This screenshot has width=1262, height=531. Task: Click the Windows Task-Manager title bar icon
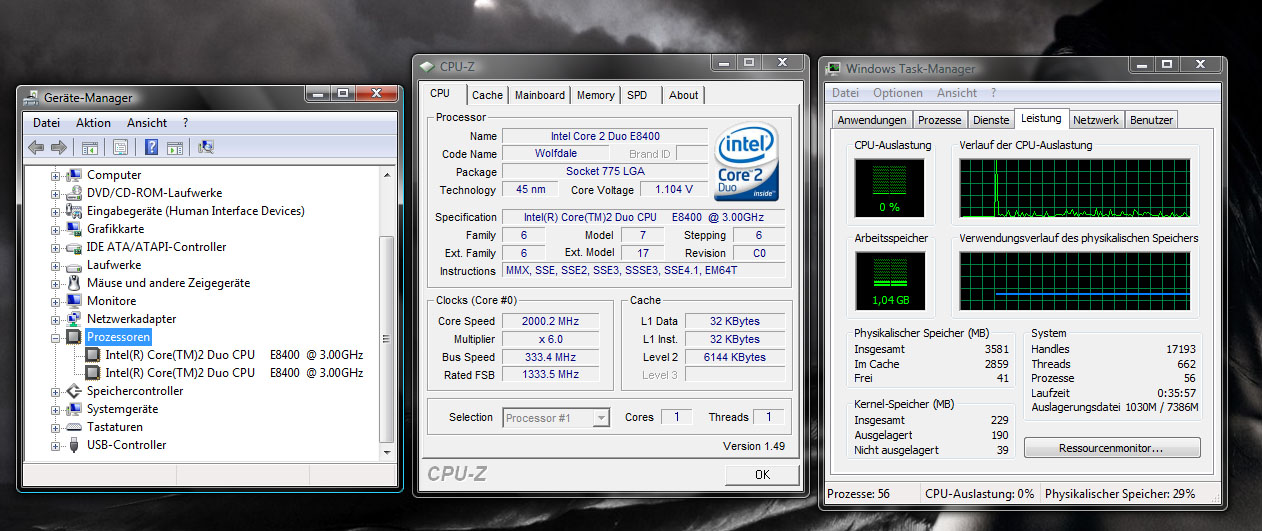pos(833,69)
